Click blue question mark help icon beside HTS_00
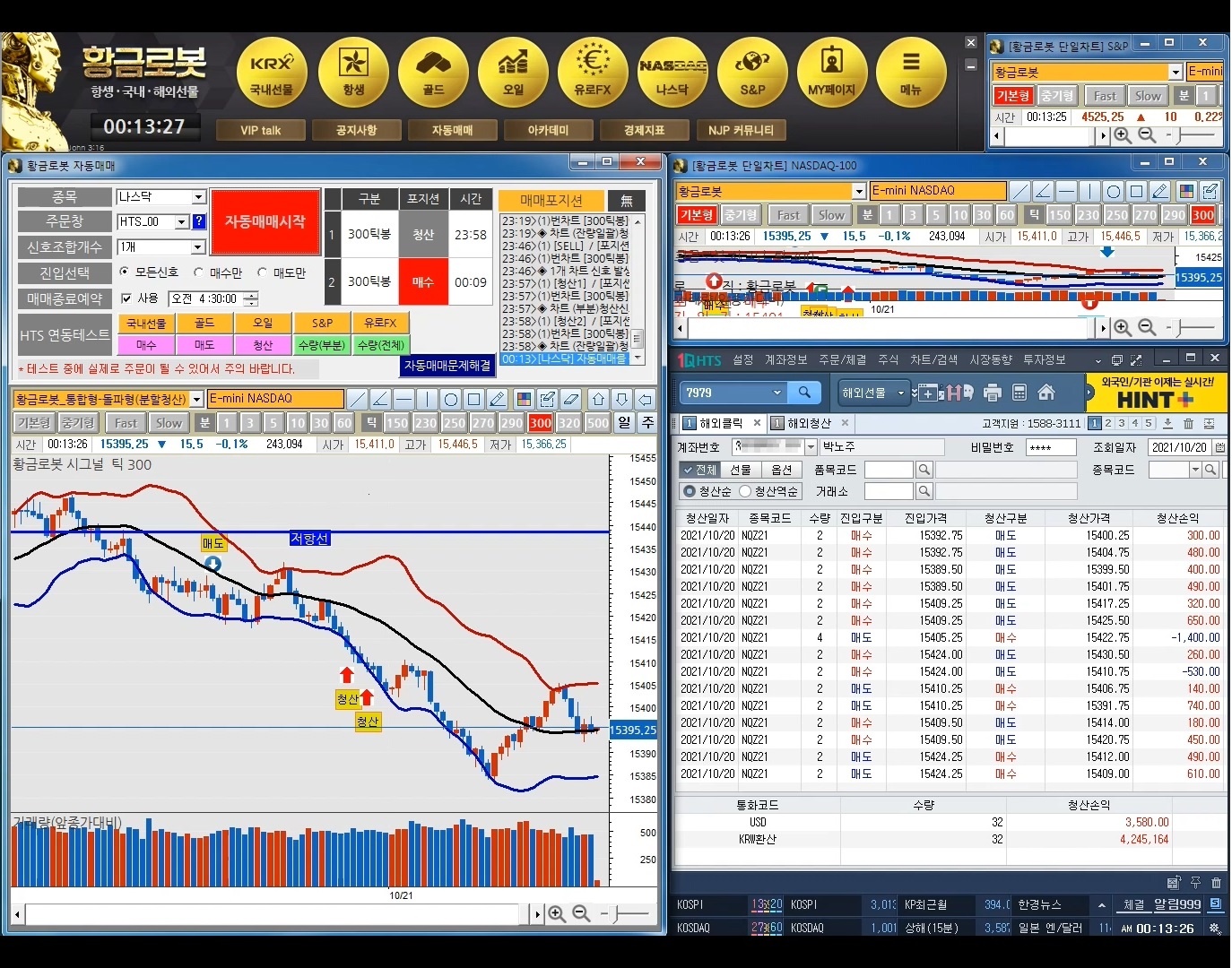 pos(199,221)
